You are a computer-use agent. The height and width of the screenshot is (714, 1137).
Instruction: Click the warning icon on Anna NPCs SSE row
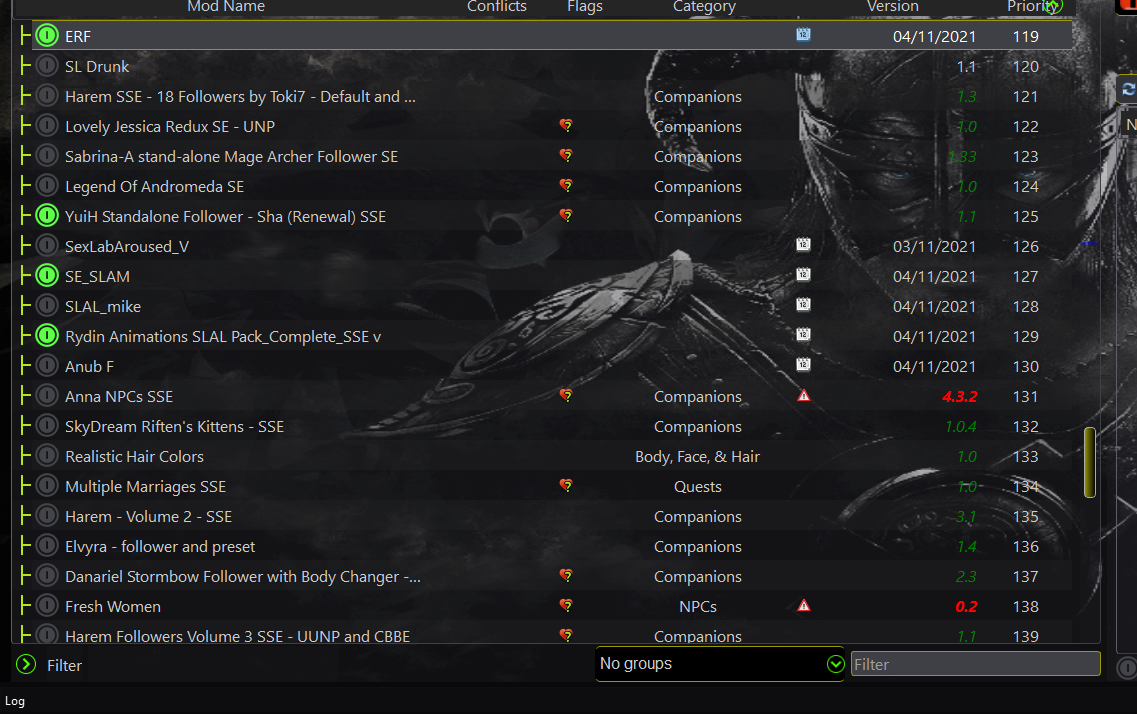coord(803,396)
